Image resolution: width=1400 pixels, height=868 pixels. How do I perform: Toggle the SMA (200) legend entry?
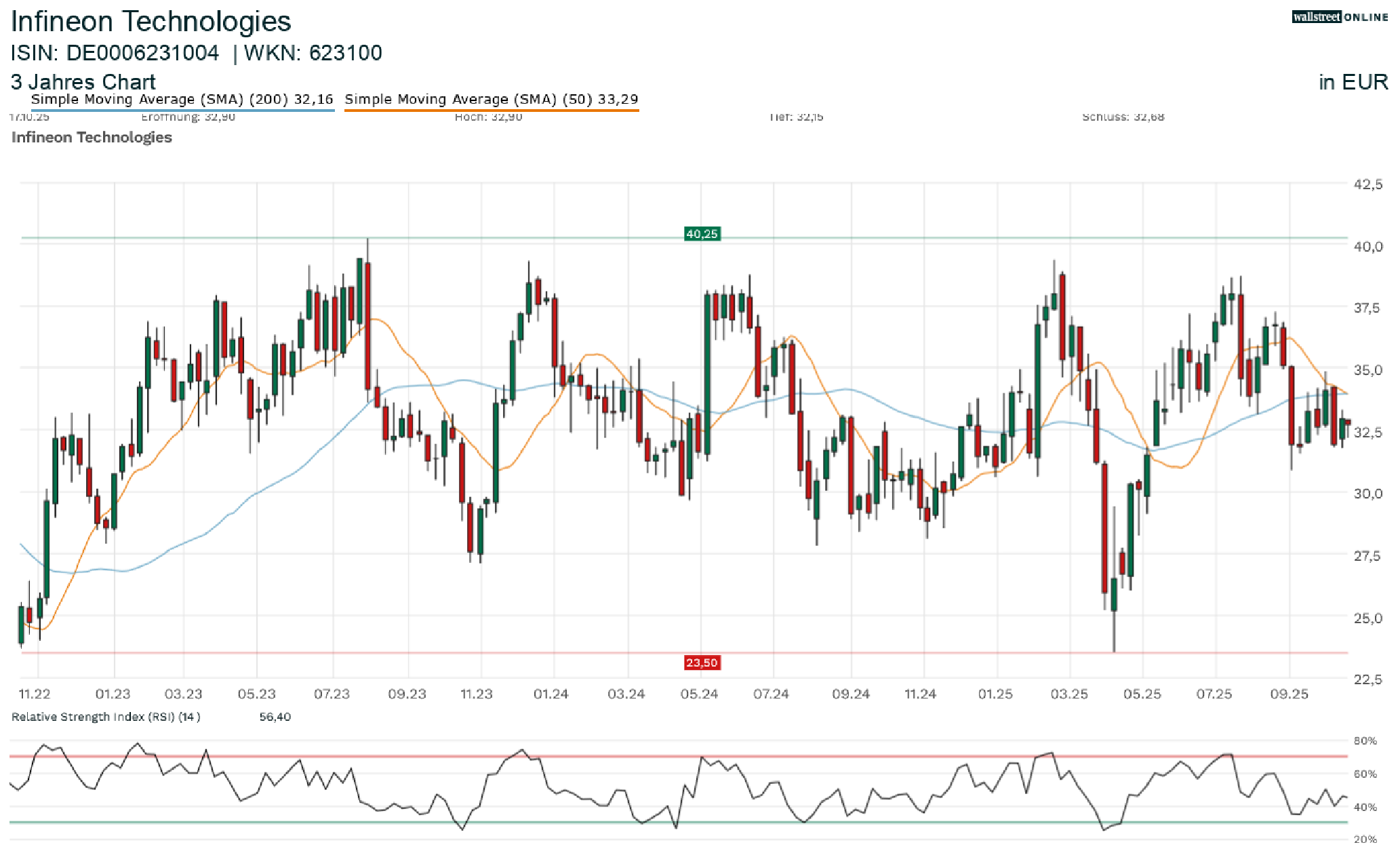click(x=182, y=99)
